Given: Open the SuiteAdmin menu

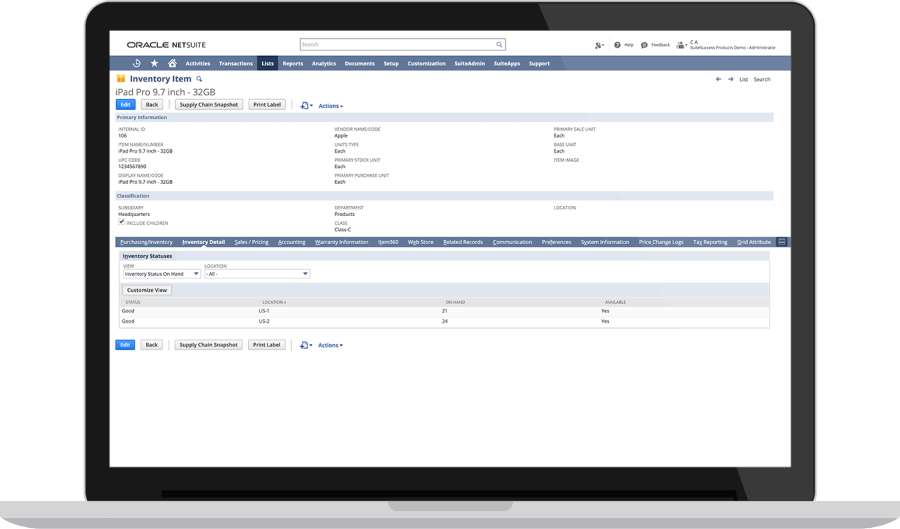Looking at the screenshot, I should [x=470, y=63].
